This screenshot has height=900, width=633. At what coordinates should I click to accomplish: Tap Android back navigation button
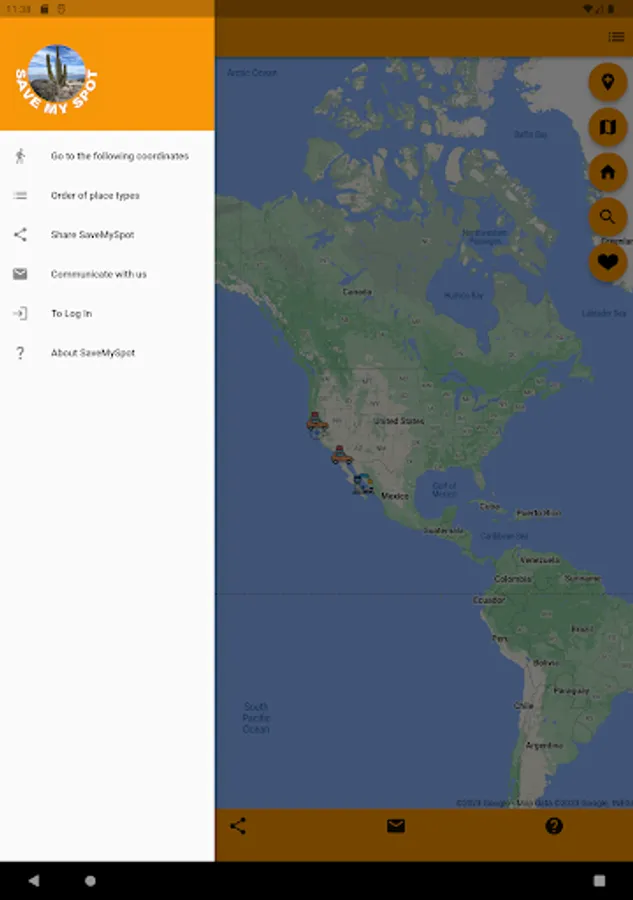34,880
